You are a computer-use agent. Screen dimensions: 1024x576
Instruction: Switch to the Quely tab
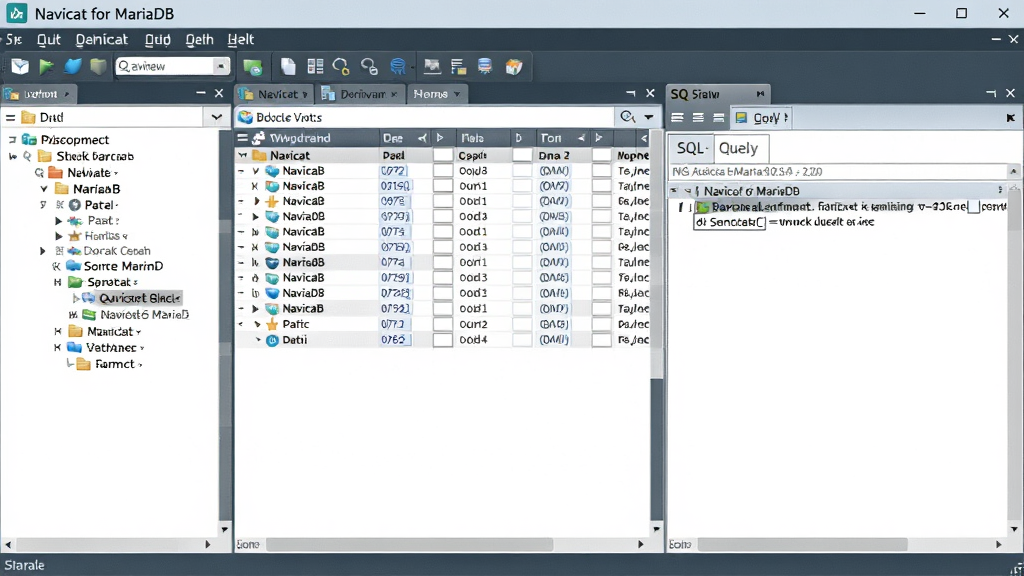(x=739, y=148)
